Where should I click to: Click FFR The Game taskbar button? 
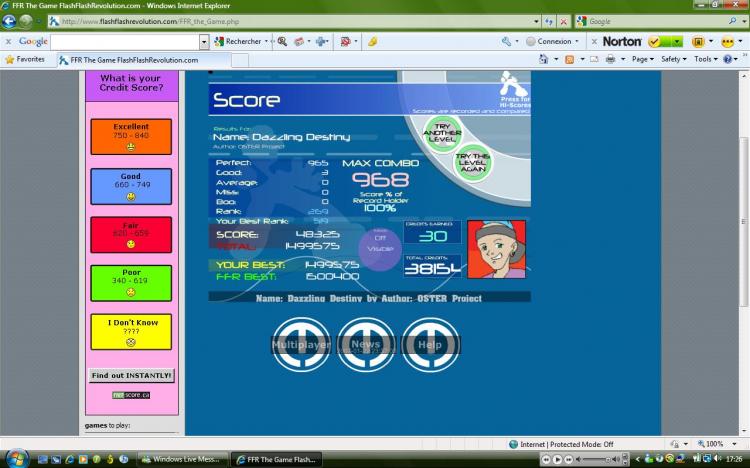(x=277, y=459)
